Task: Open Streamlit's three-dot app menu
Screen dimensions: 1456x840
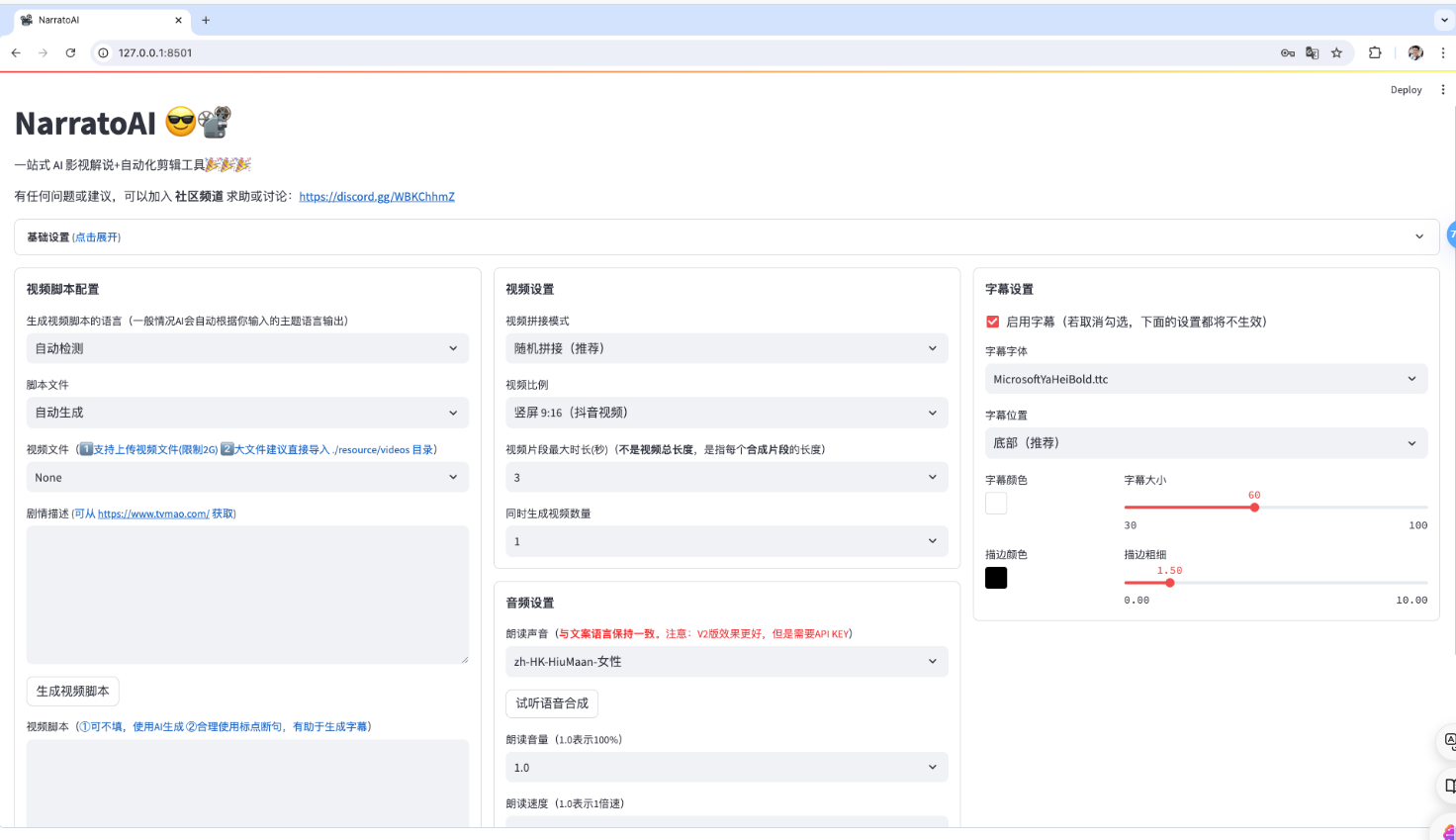Action: tap(1442, 90)
